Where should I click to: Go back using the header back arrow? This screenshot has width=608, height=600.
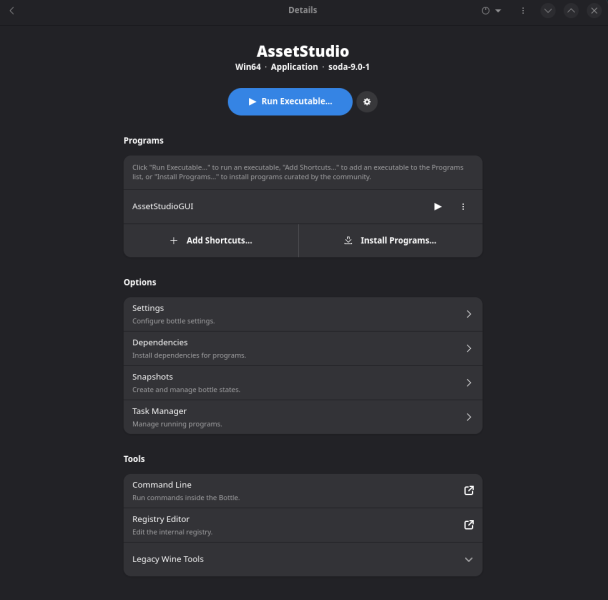[x=12, y=11]
